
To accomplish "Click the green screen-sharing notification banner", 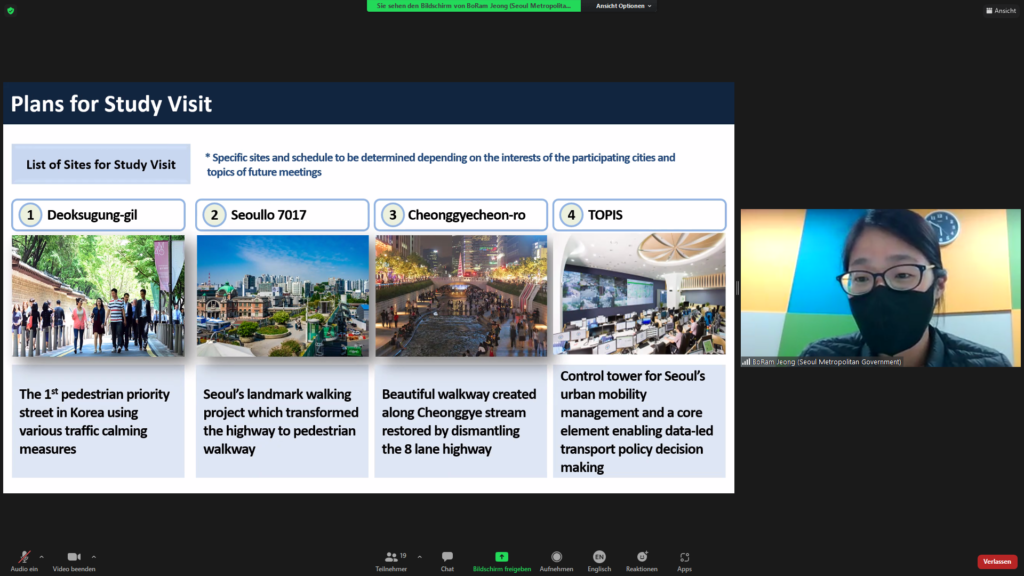I will click(x=473, y=6).
